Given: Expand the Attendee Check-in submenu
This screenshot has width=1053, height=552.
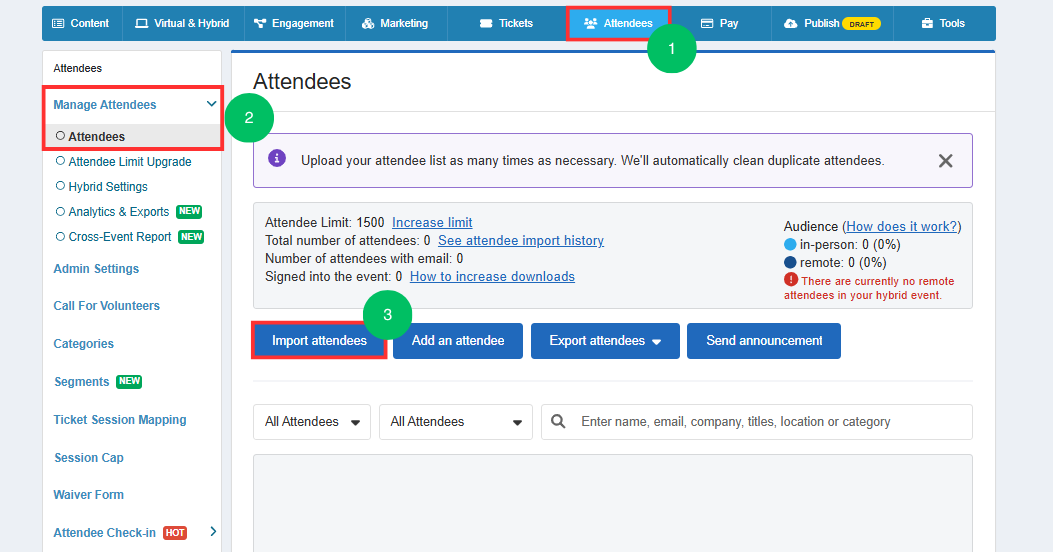Looking at the screenshot, I should tap(213, 532).
